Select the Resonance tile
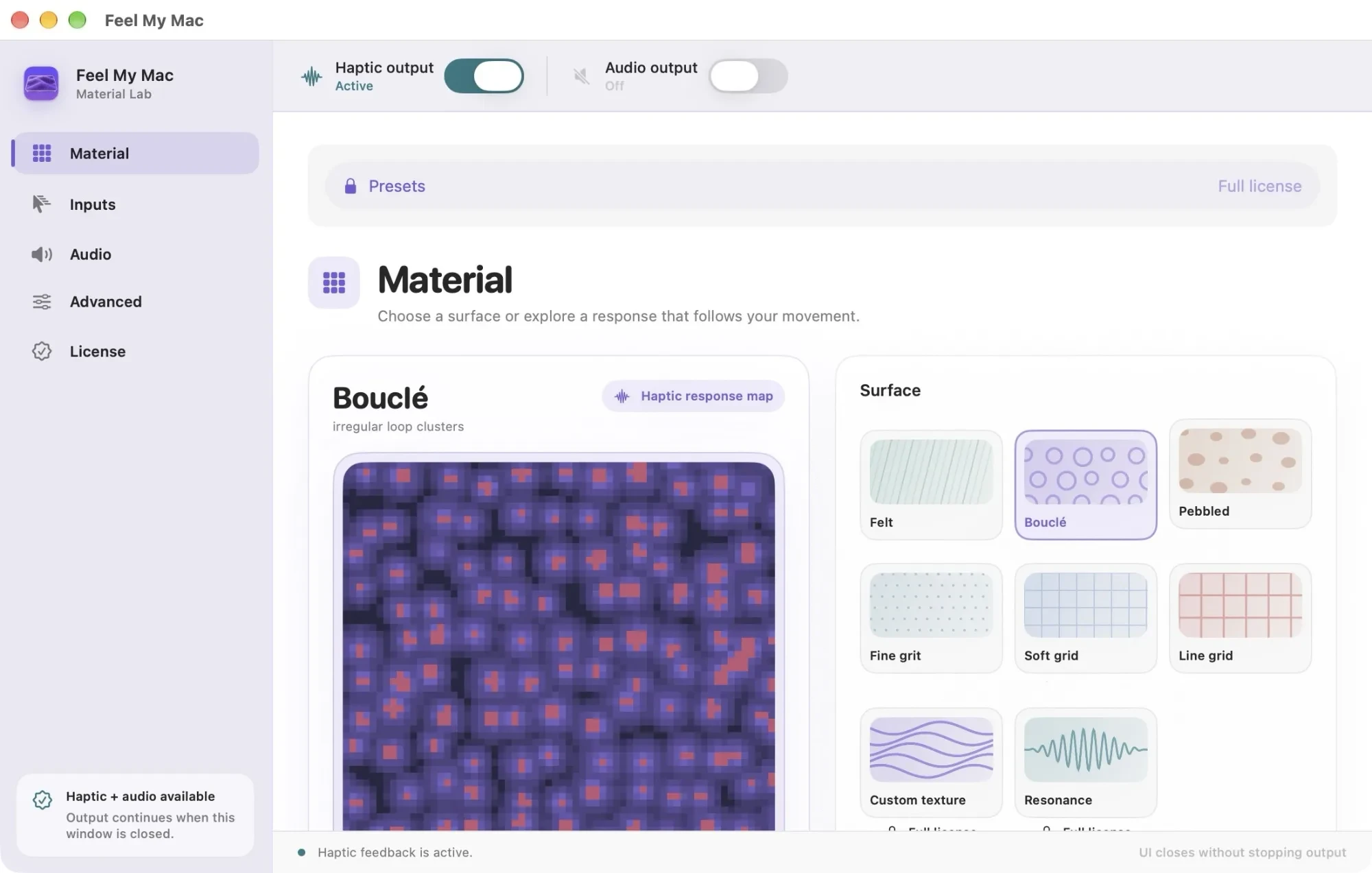 tap(1085, 763)
